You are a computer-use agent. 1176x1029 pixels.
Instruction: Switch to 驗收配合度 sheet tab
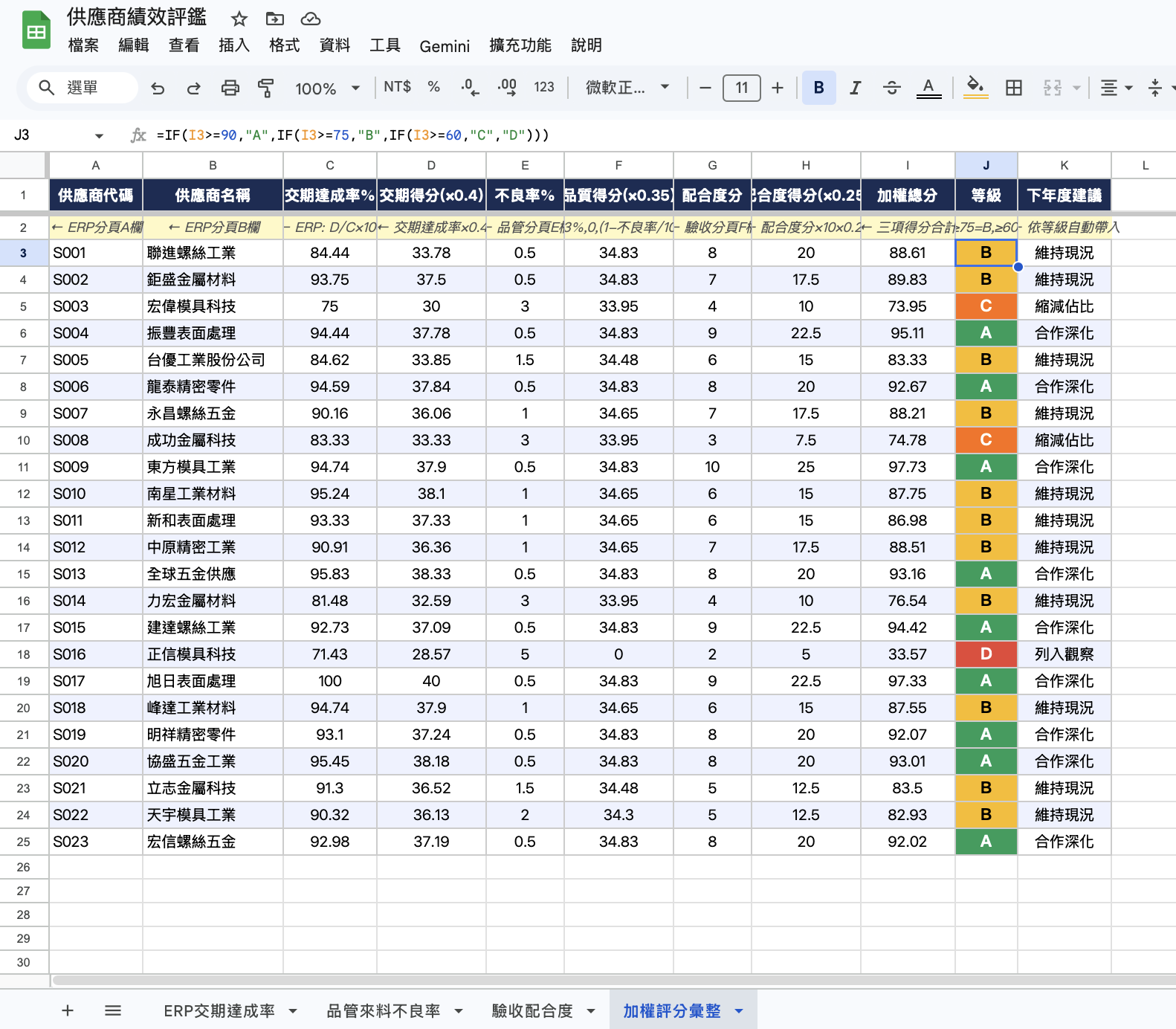532,1010
